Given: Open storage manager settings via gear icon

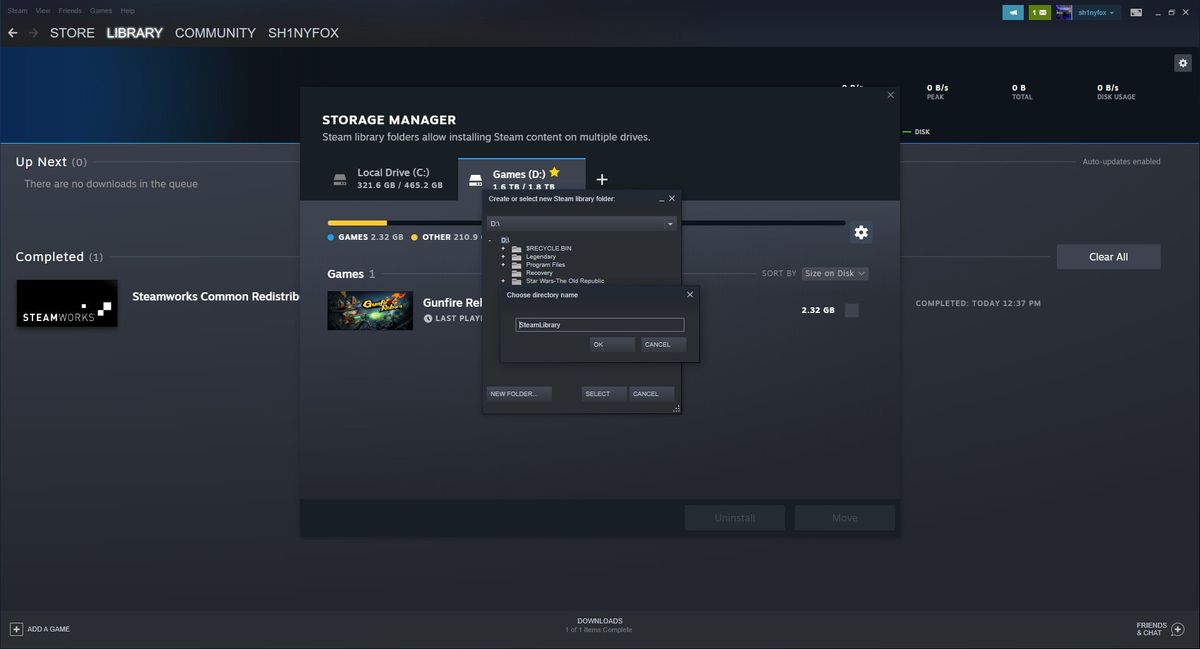Looking at the screenshot, I should 860,232.
